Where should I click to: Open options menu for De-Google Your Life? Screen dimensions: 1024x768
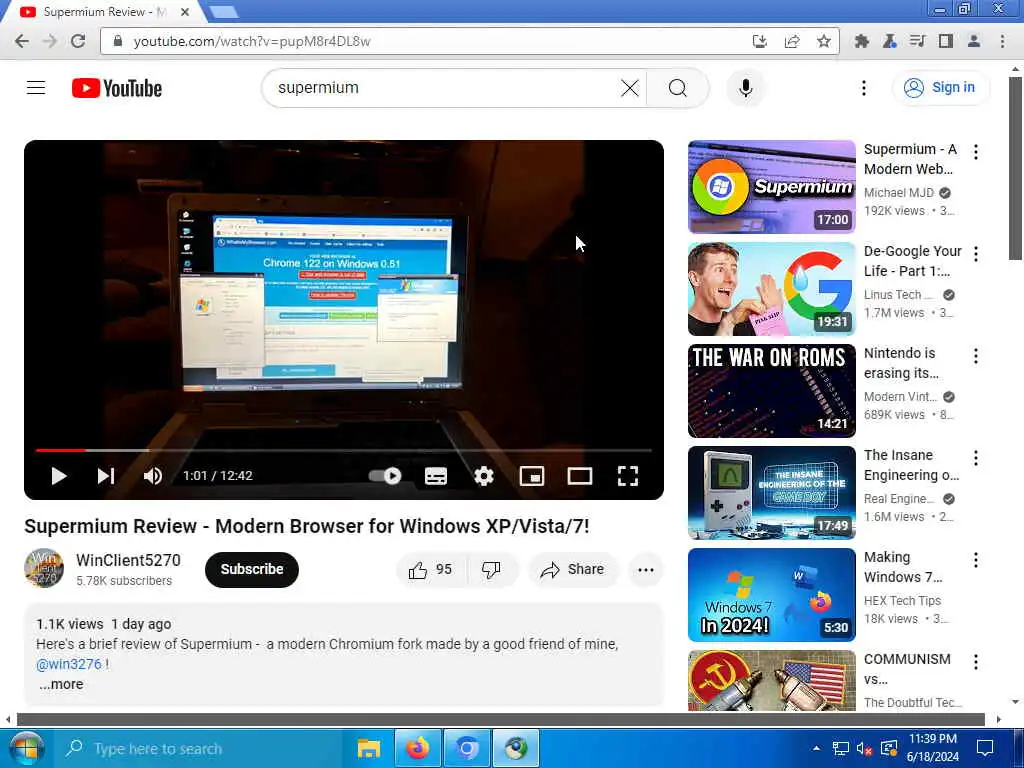976,254
